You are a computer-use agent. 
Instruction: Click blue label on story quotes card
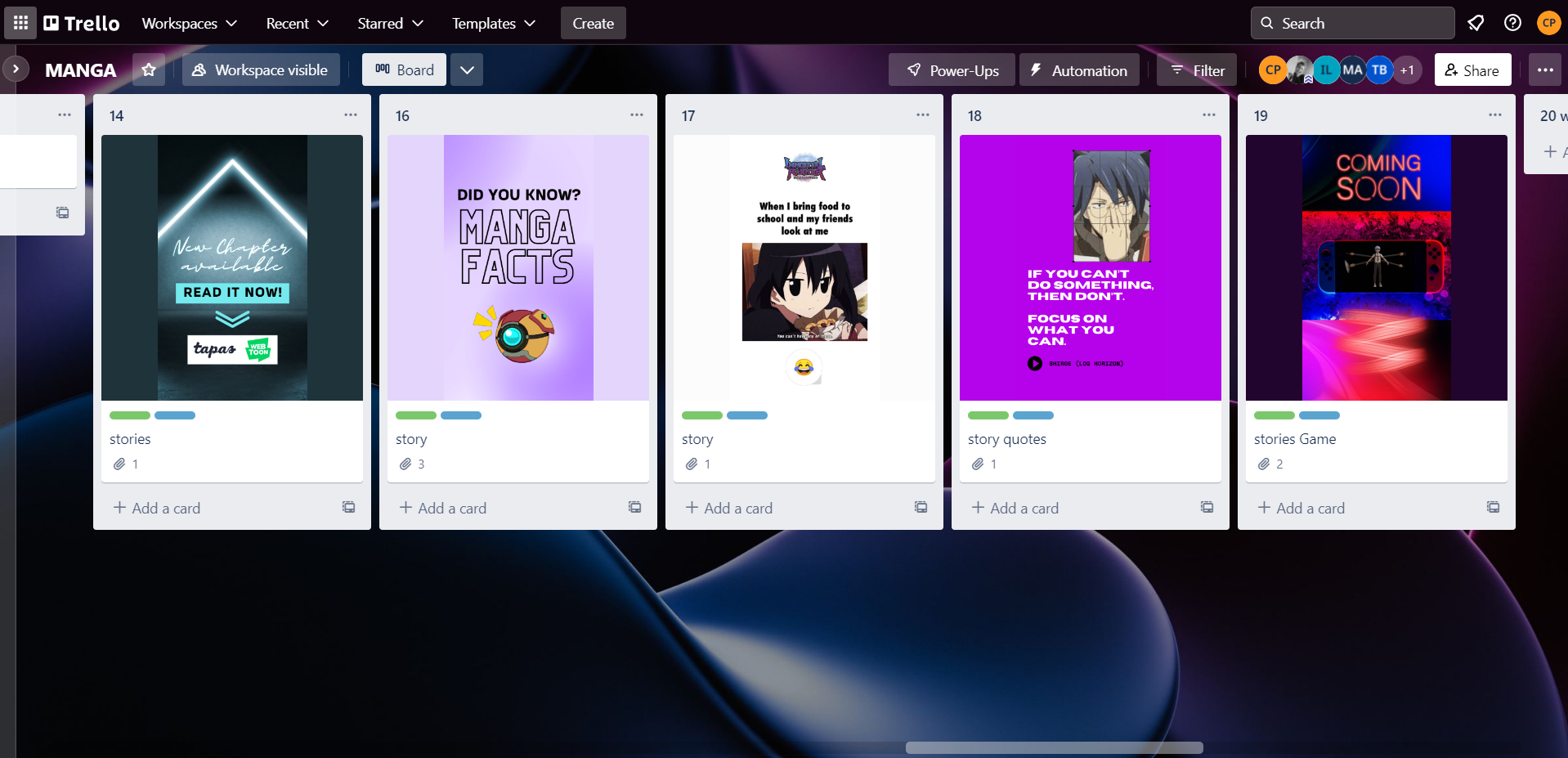click(x=1033, y=415)
